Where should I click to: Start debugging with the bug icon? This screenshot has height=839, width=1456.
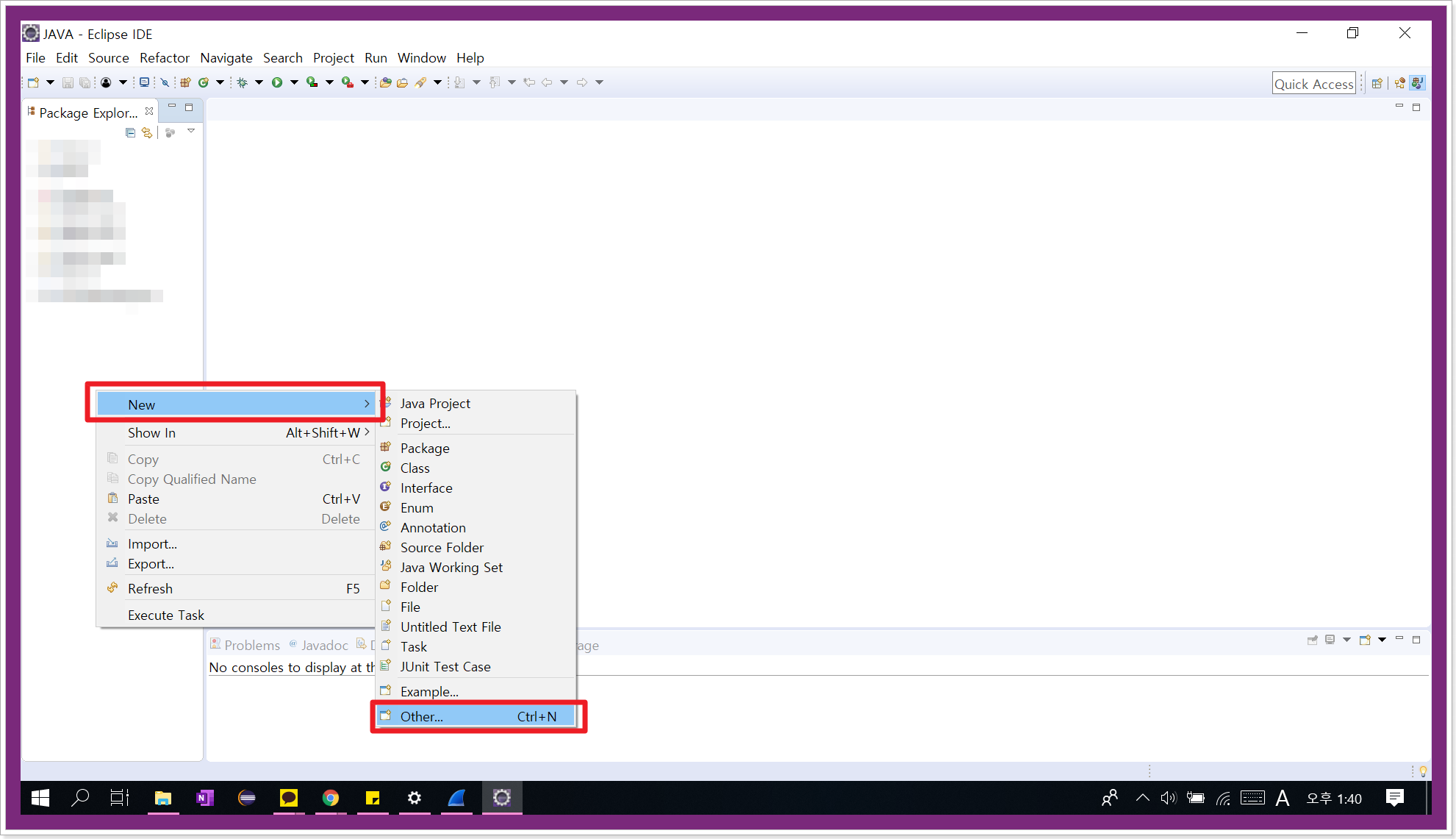click(x=242, y=82)
